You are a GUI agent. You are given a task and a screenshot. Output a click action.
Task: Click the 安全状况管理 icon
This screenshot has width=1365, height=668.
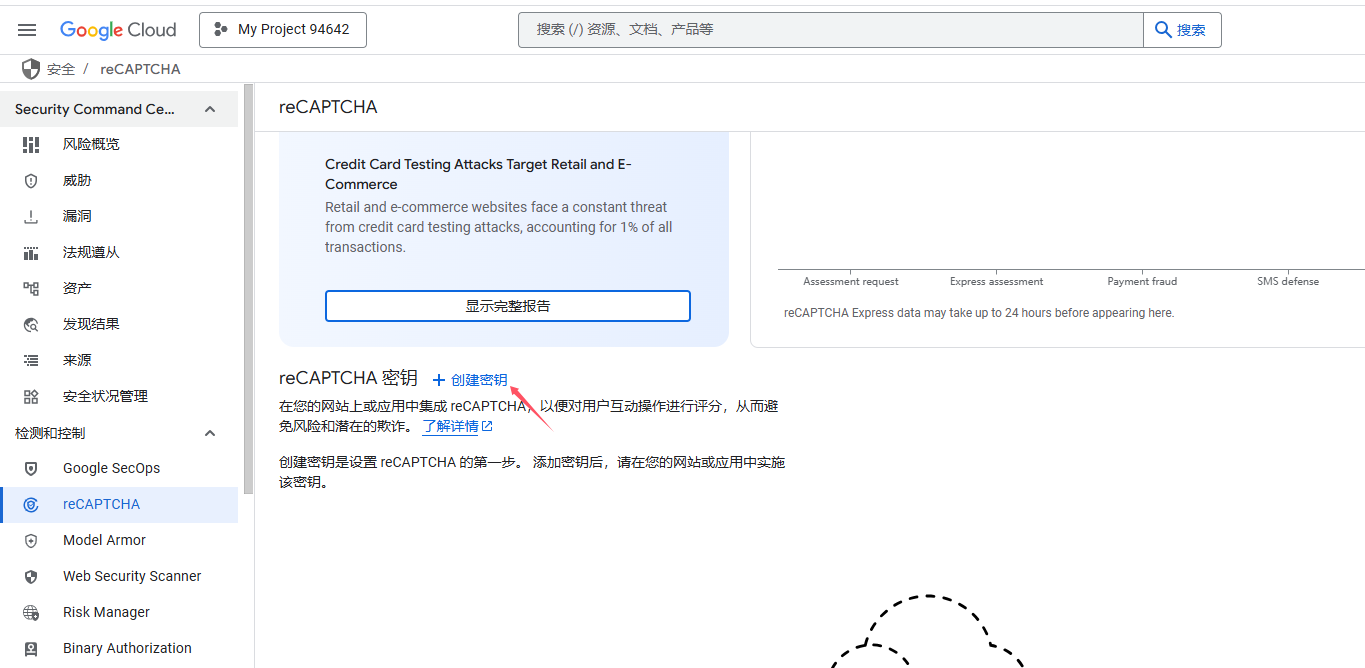click(31, 396)
